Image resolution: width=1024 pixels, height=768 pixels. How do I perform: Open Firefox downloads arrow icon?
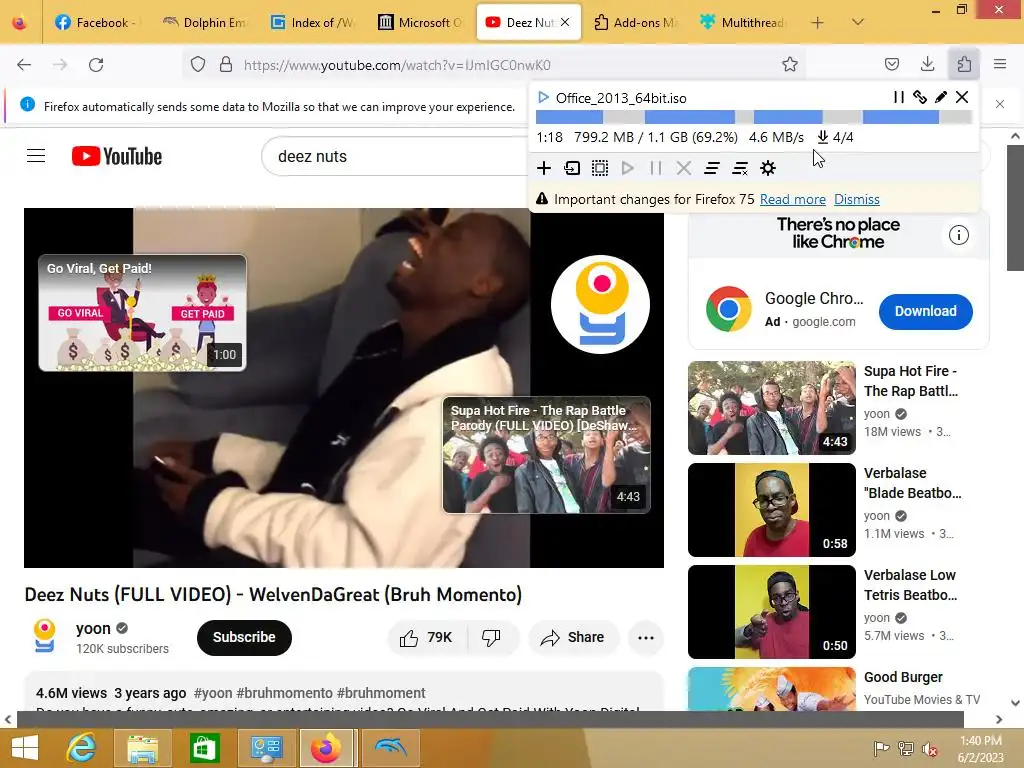click(x=927, y=64)
